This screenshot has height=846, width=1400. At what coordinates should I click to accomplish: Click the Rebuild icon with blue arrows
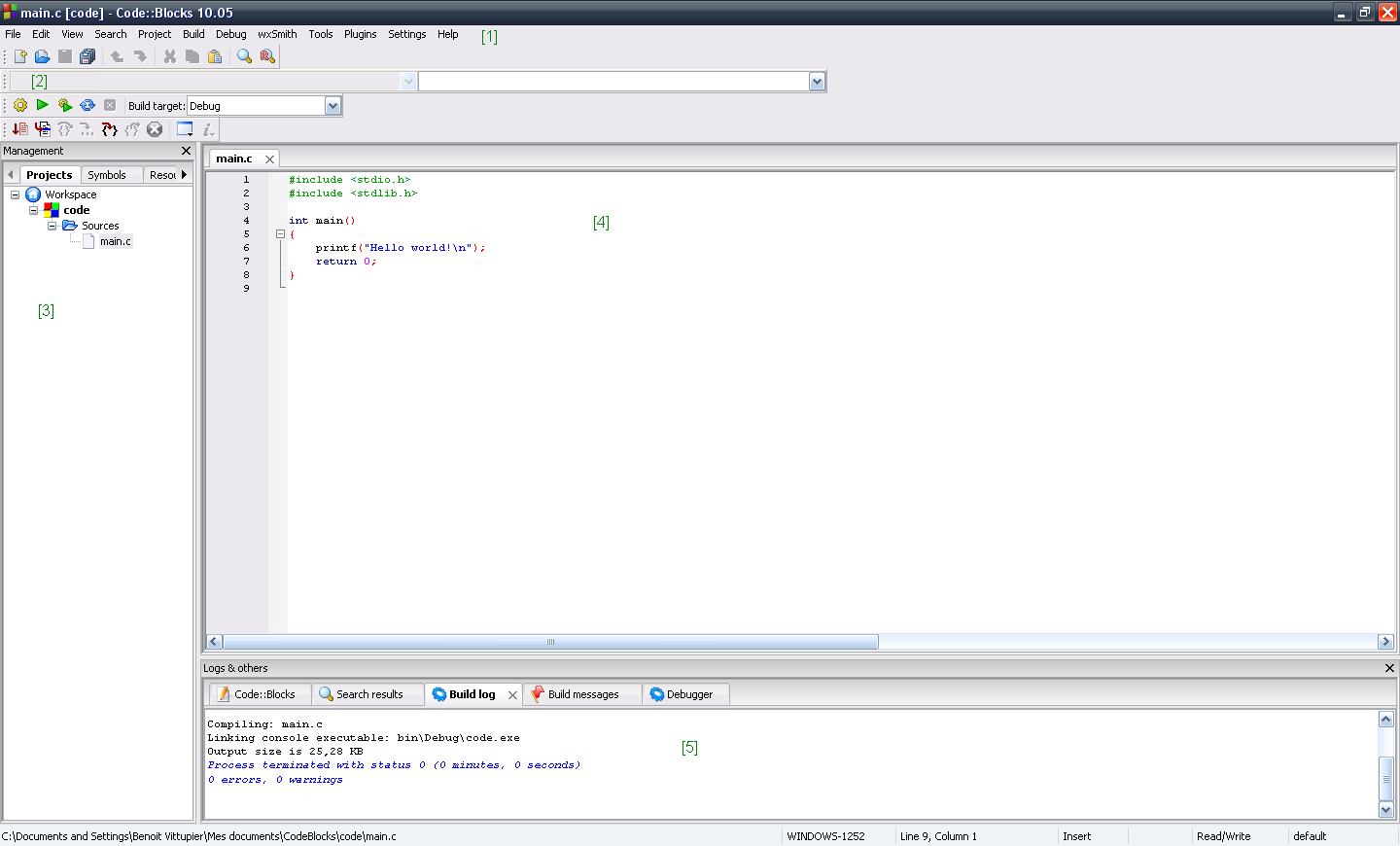(x=87, y=105)
